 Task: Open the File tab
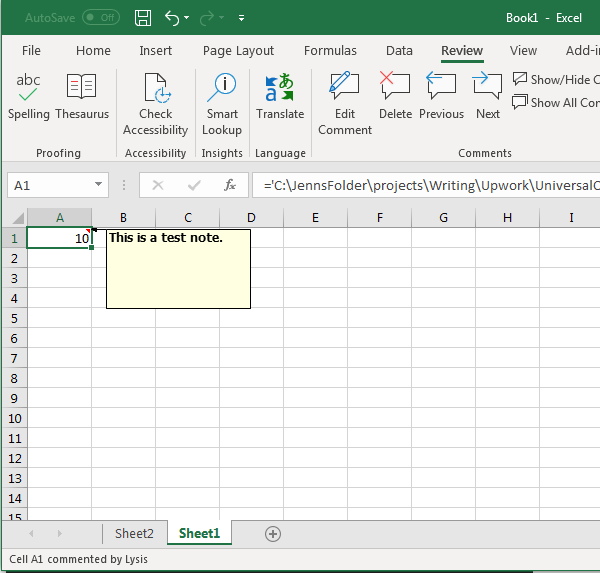[31, 51]
